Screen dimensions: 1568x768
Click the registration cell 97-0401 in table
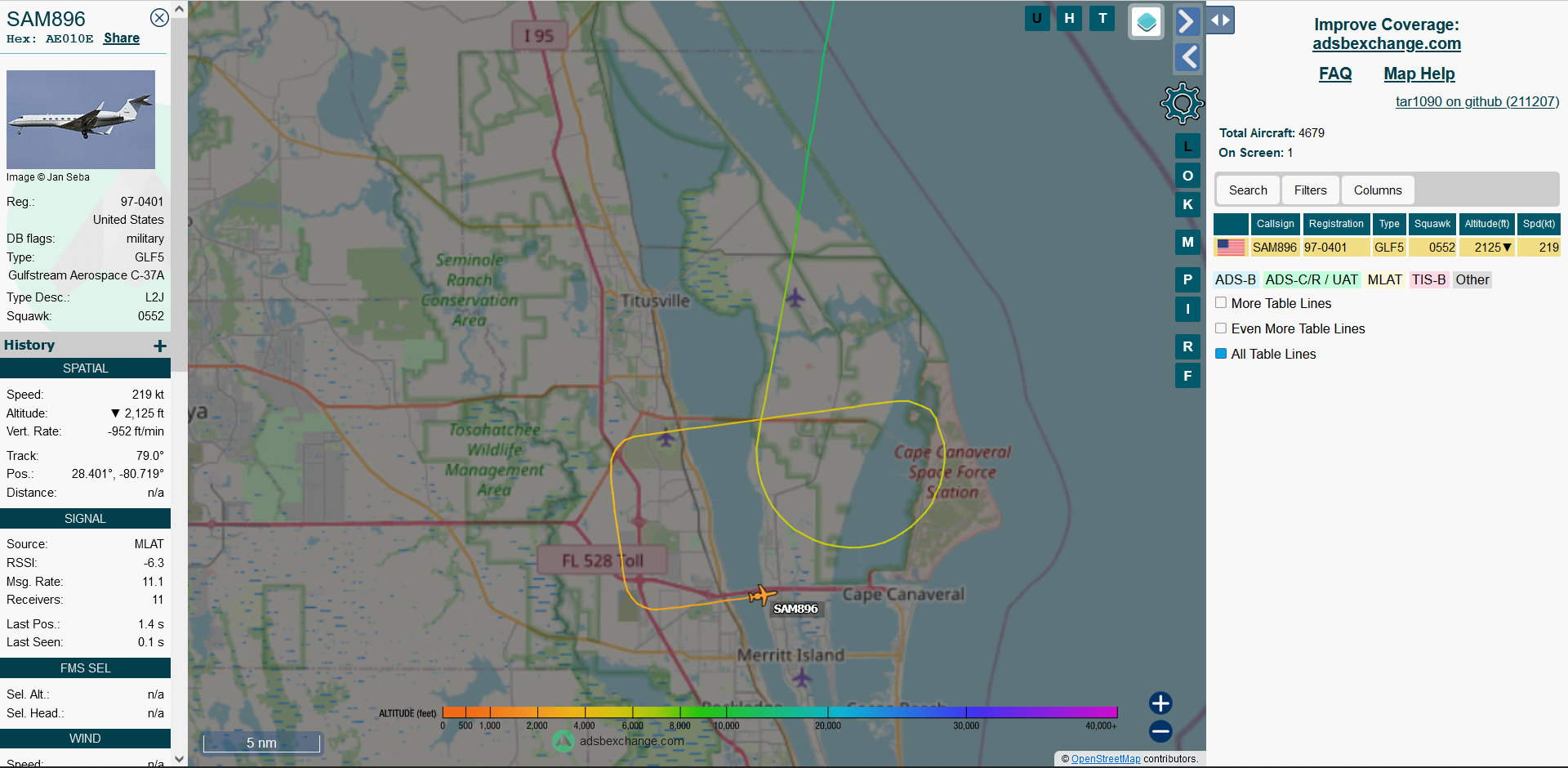1336,248
